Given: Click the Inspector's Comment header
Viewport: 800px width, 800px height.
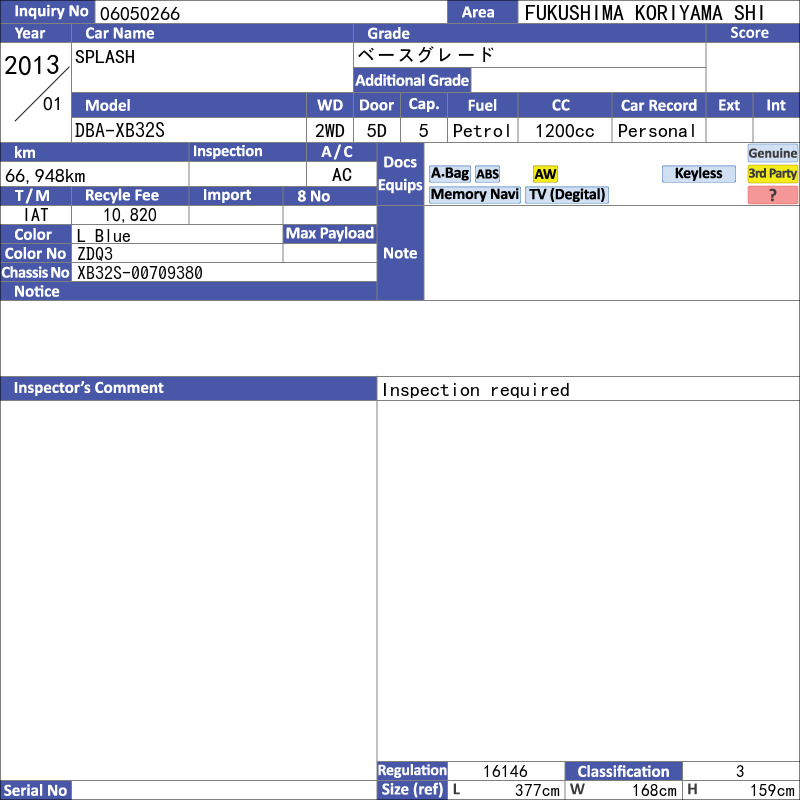Looking at the screenshot, I should pos(188,388).
